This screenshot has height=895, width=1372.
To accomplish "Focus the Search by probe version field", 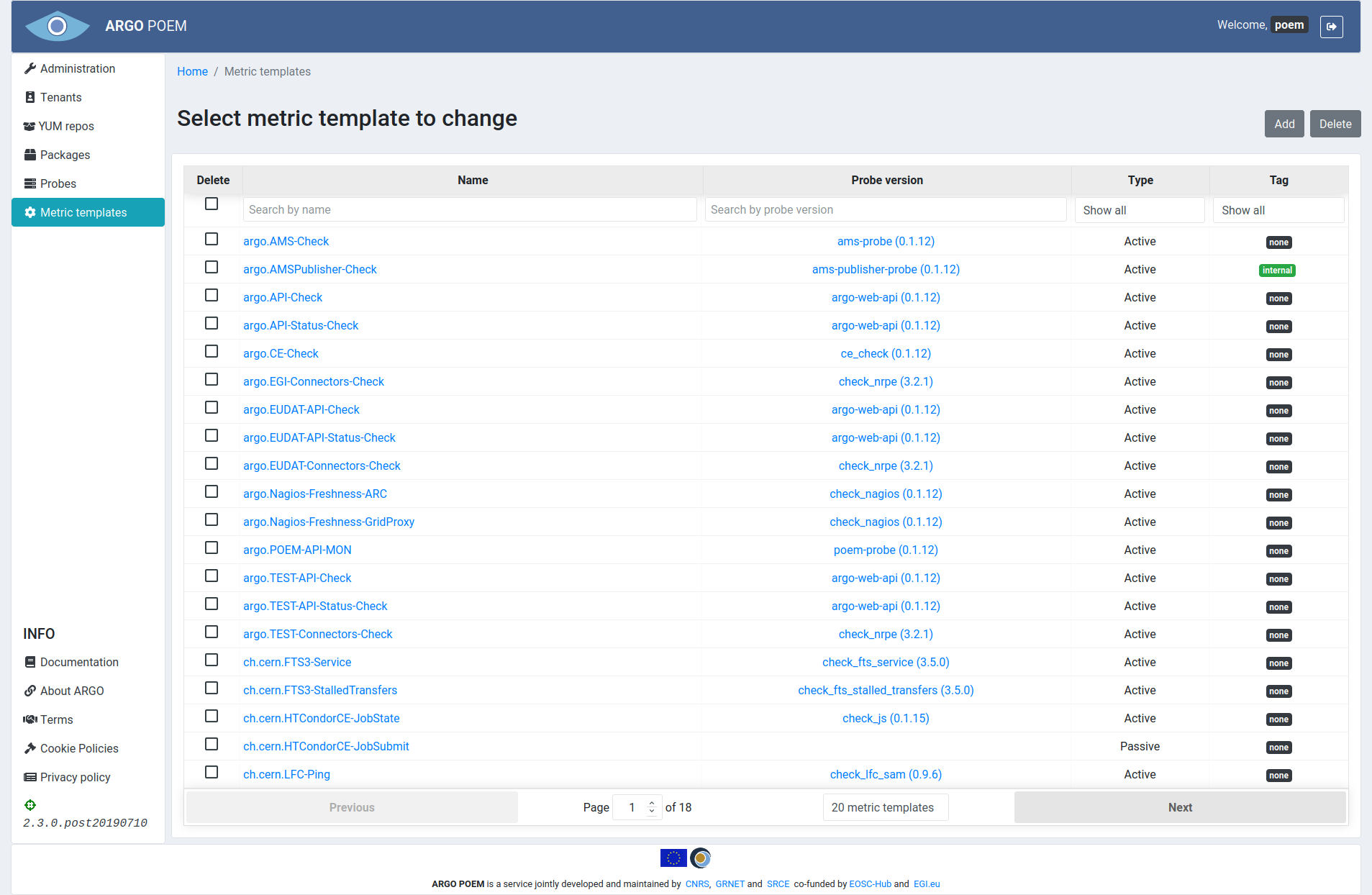I will [x=886, y=210].
